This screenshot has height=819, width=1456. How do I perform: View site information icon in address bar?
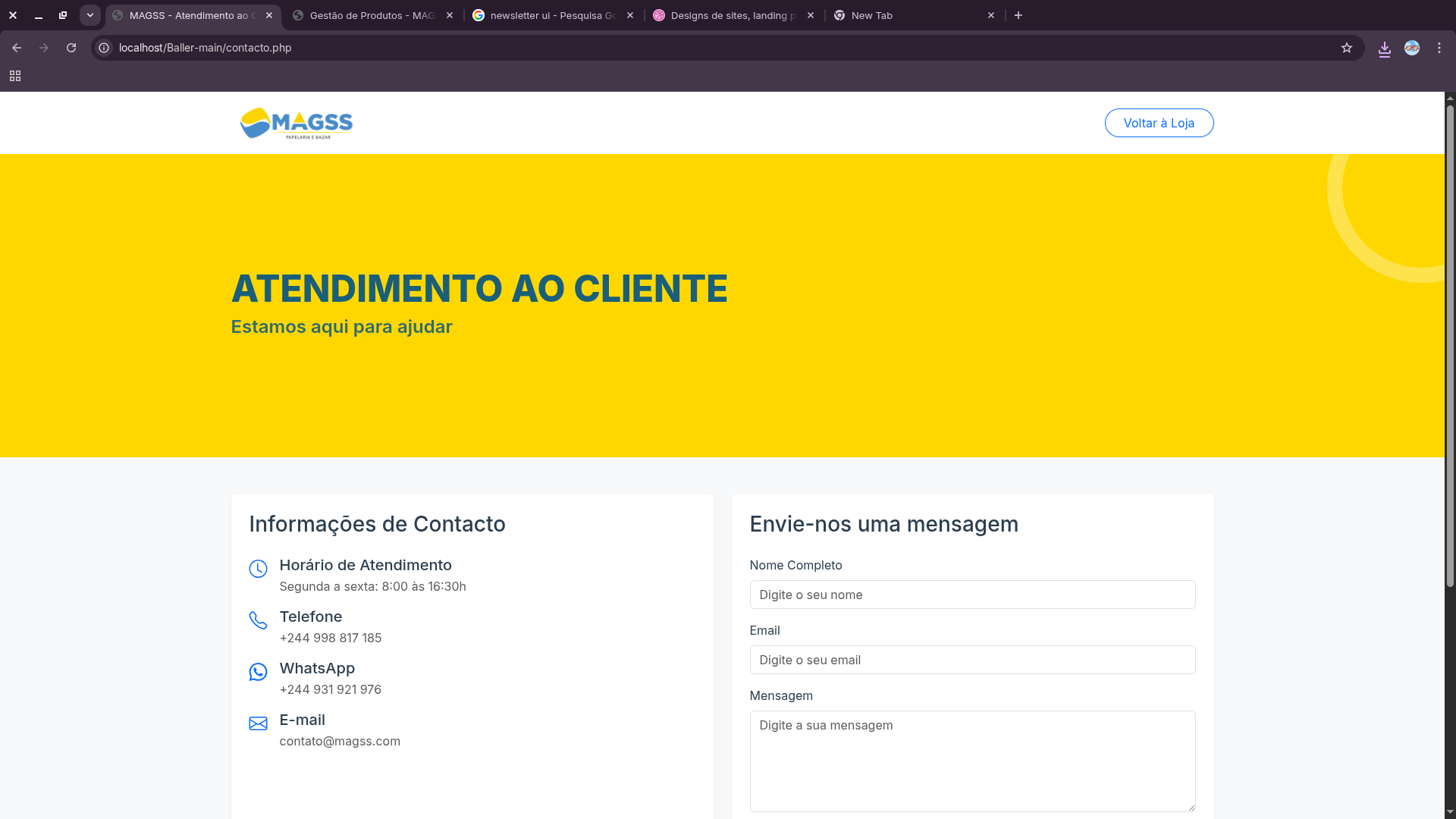(x=105, y=48)
